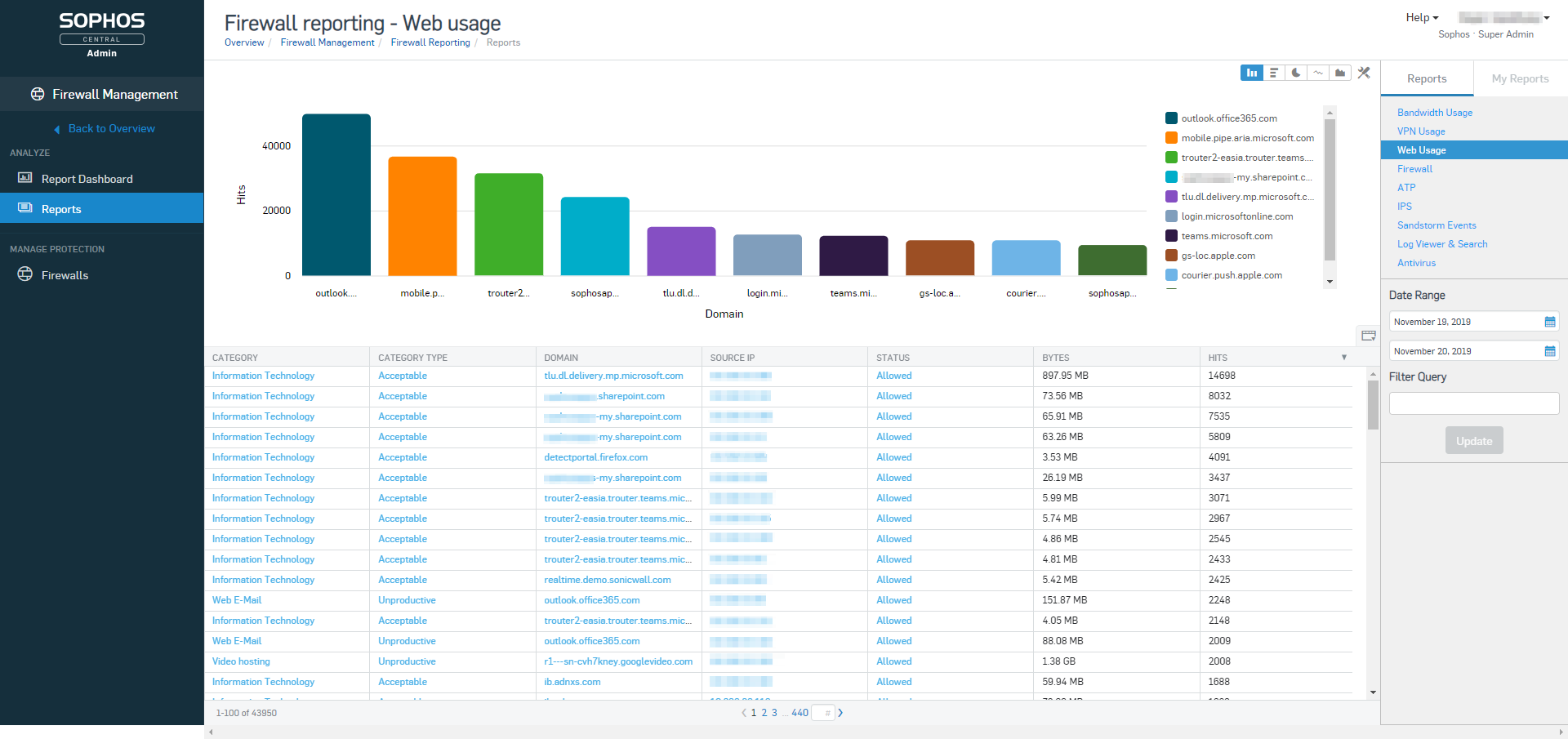Open the ATP report
Screen dimensions: 1568x739
[1406, 188]
